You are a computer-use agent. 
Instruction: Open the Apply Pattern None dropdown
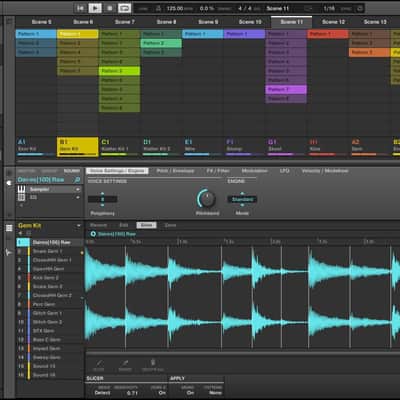(x=215, y=393)
